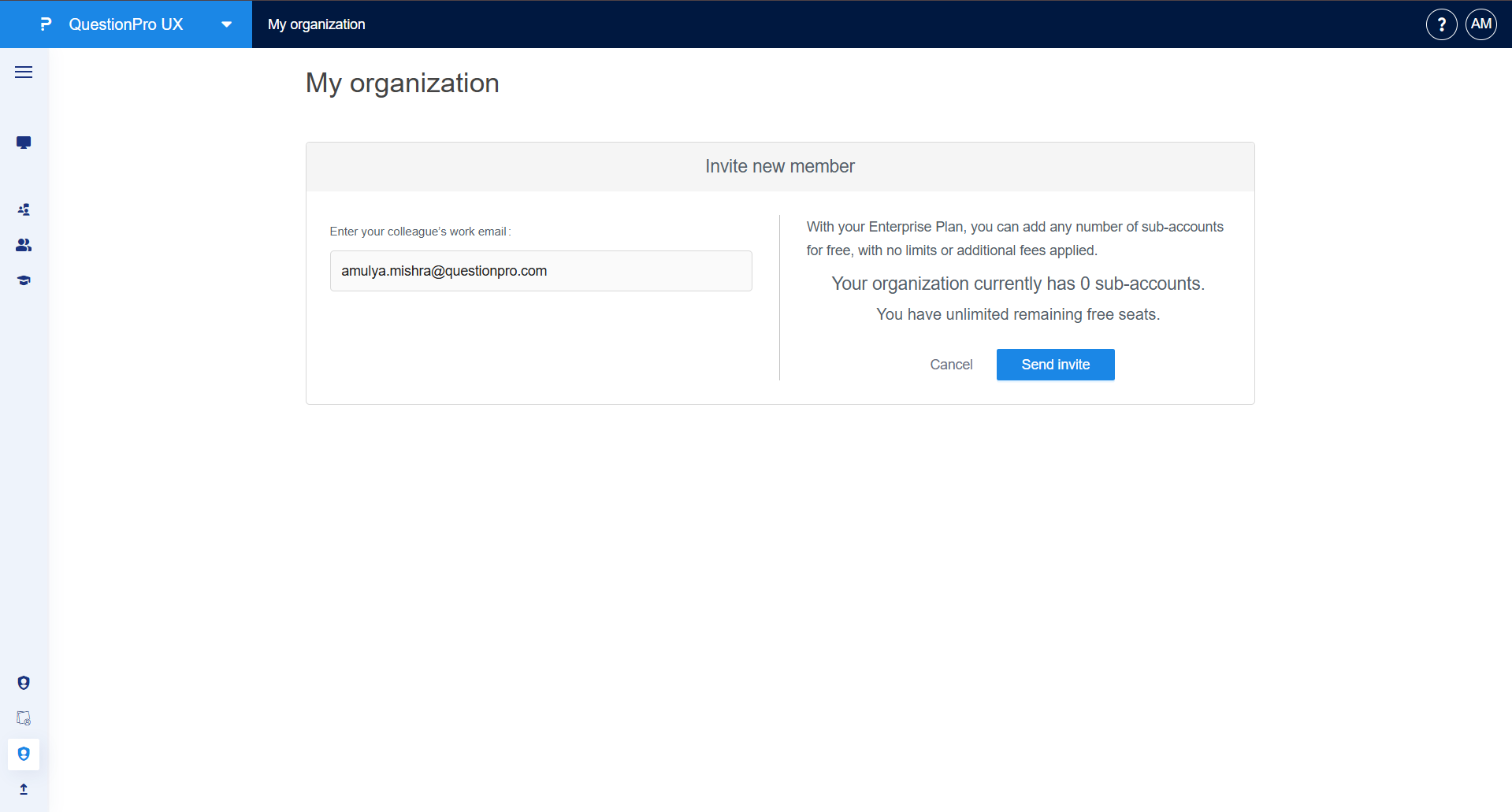The width and height of the screenshot is (1512, 812).
Task: Click the QuestionPro P logo
Action: point(45,24)
